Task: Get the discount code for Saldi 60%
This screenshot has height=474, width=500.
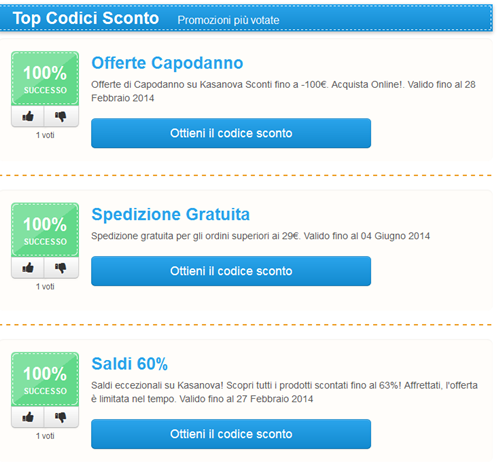Action: 231,434
